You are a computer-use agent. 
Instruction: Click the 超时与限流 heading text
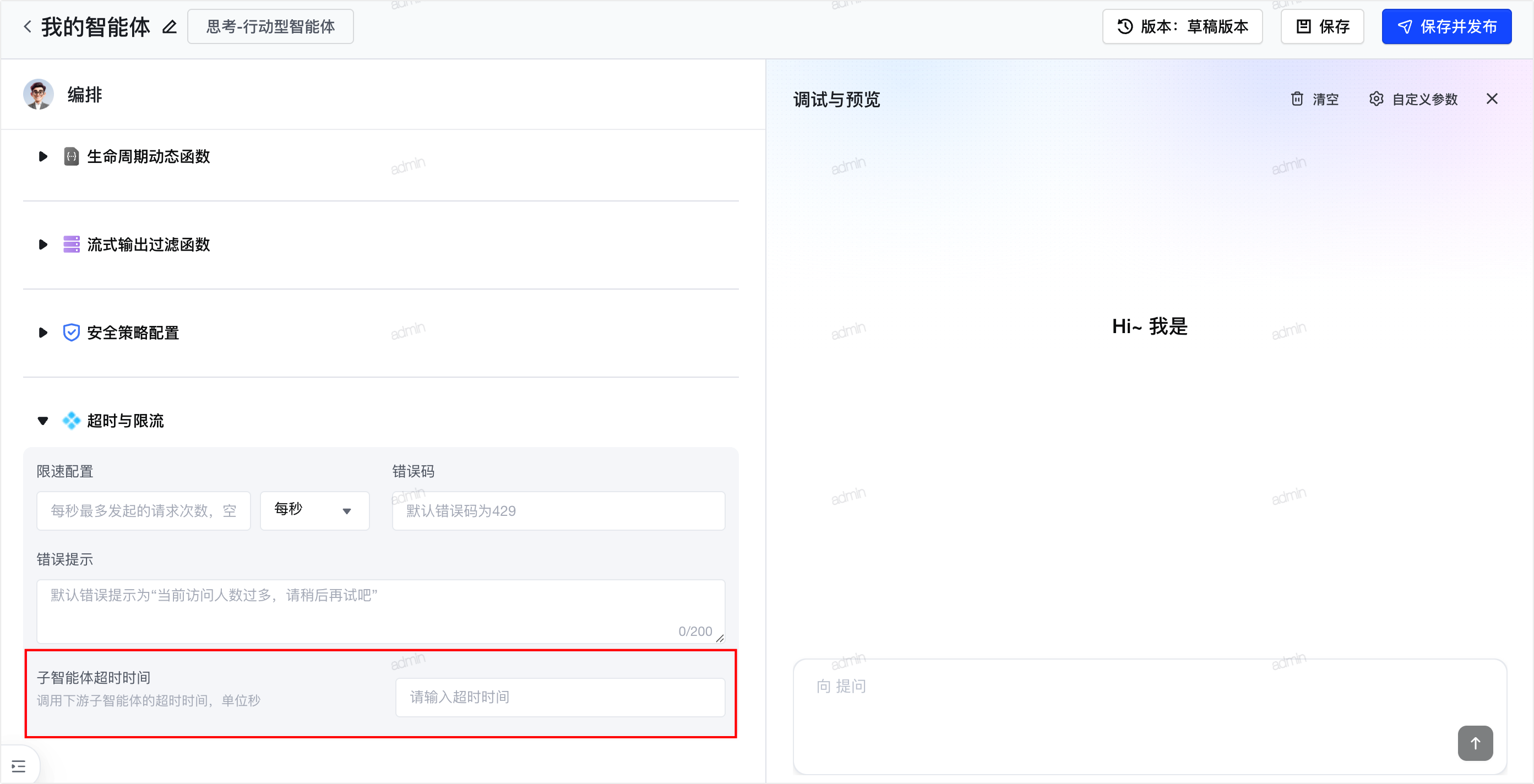pyautogui.click(x=126, y=421)
